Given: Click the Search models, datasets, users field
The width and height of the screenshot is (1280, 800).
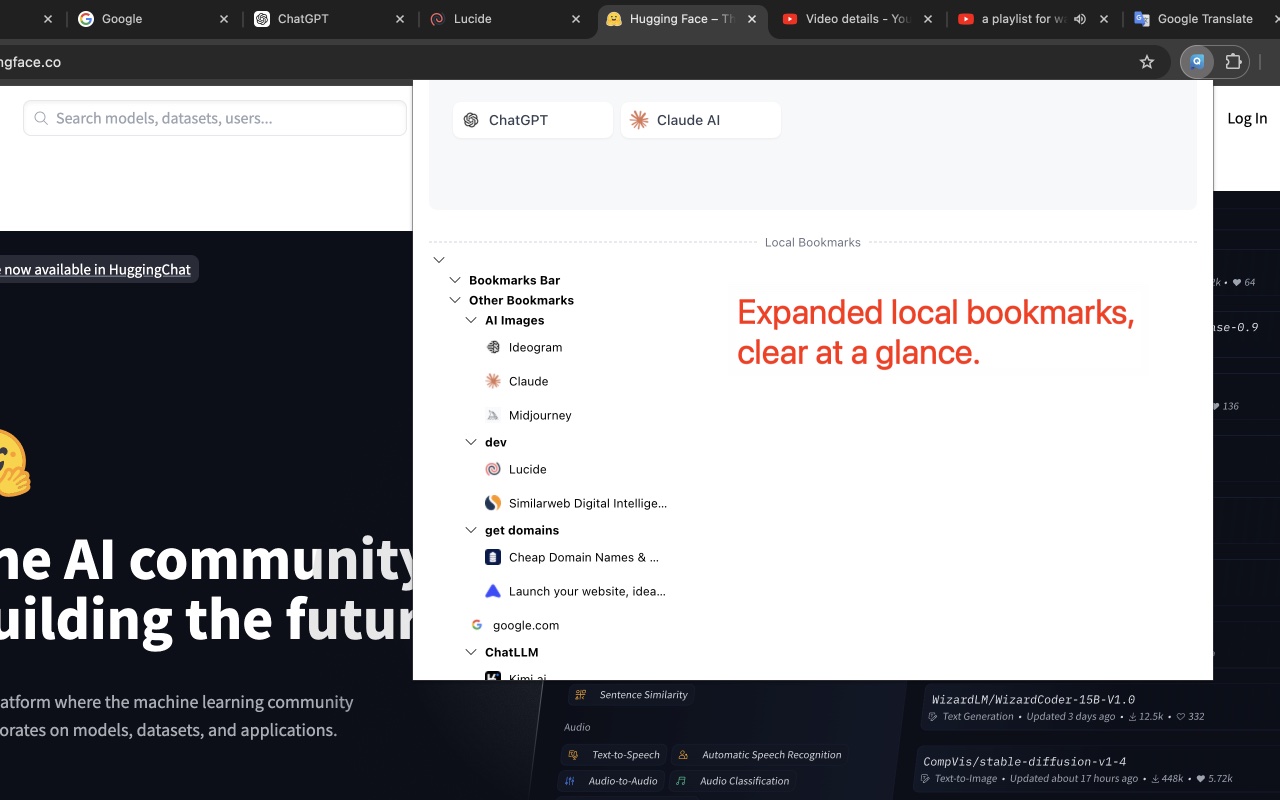Looking at the screenshot, I should 215,118.
